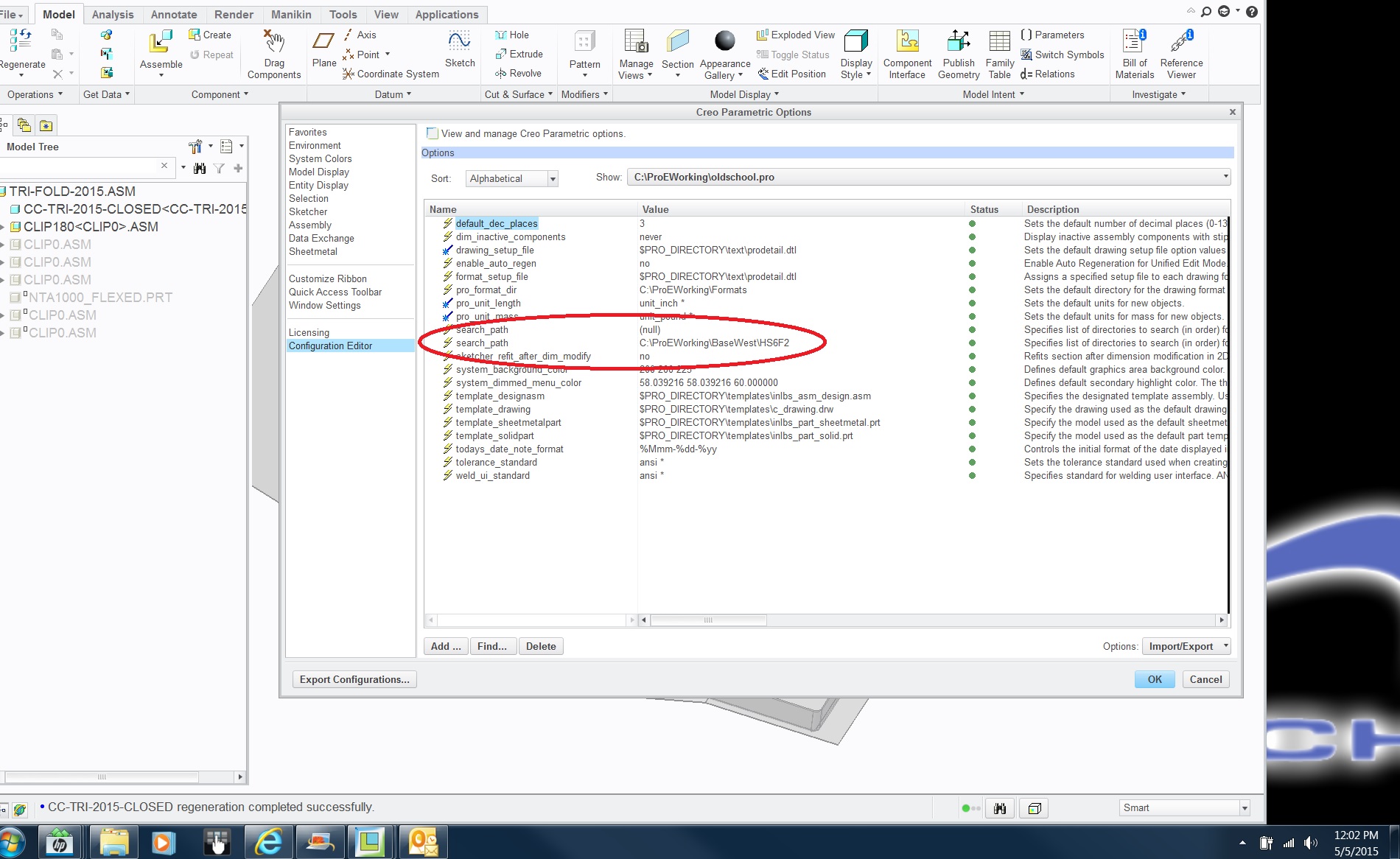Select the template_solidpart option row
1400x859 pixels.
[x=825, y=435]
